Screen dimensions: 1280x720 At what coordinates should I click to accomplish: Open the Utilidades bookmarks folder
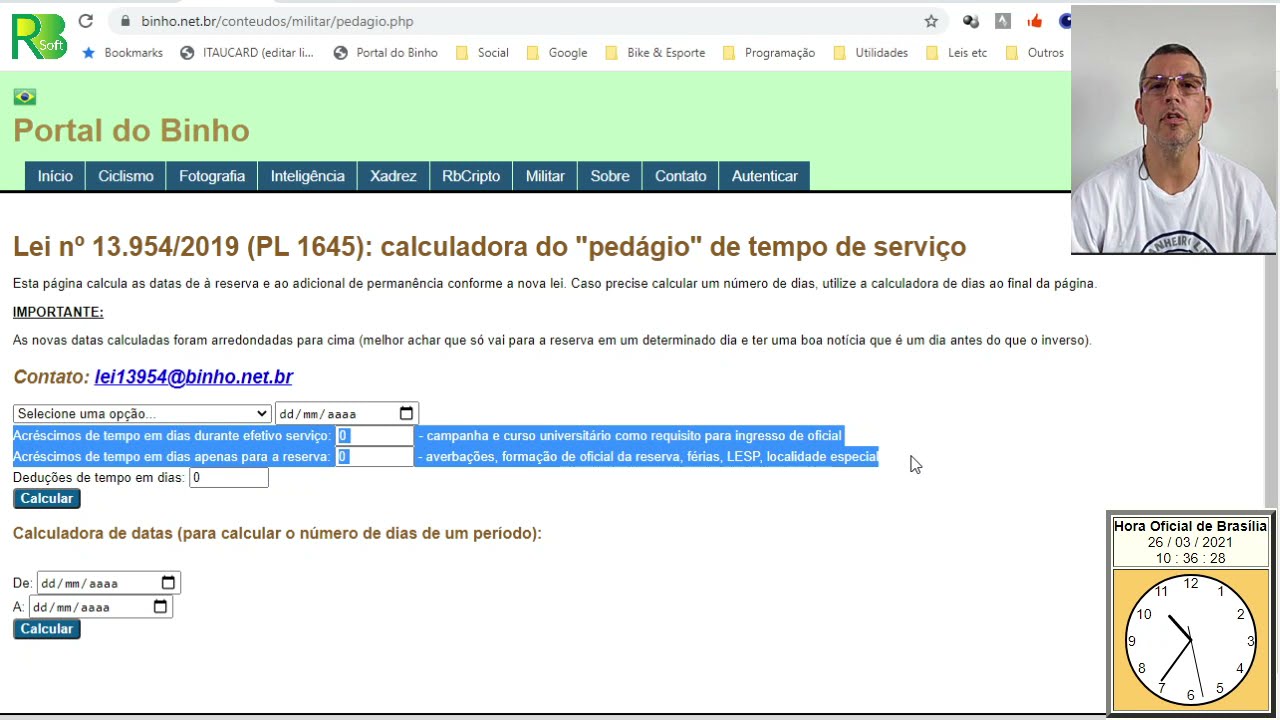[x=870, y=53]
